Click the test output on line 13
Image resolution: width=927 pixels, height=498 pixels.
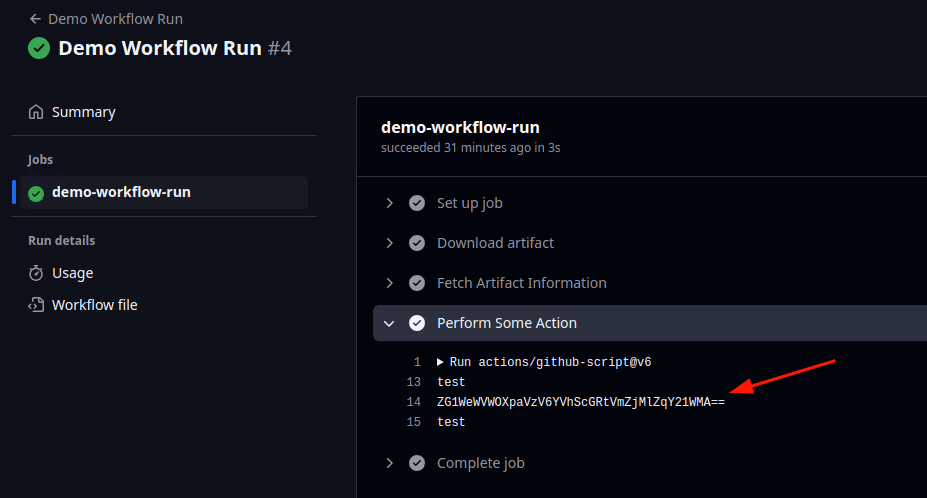[451, 382]
